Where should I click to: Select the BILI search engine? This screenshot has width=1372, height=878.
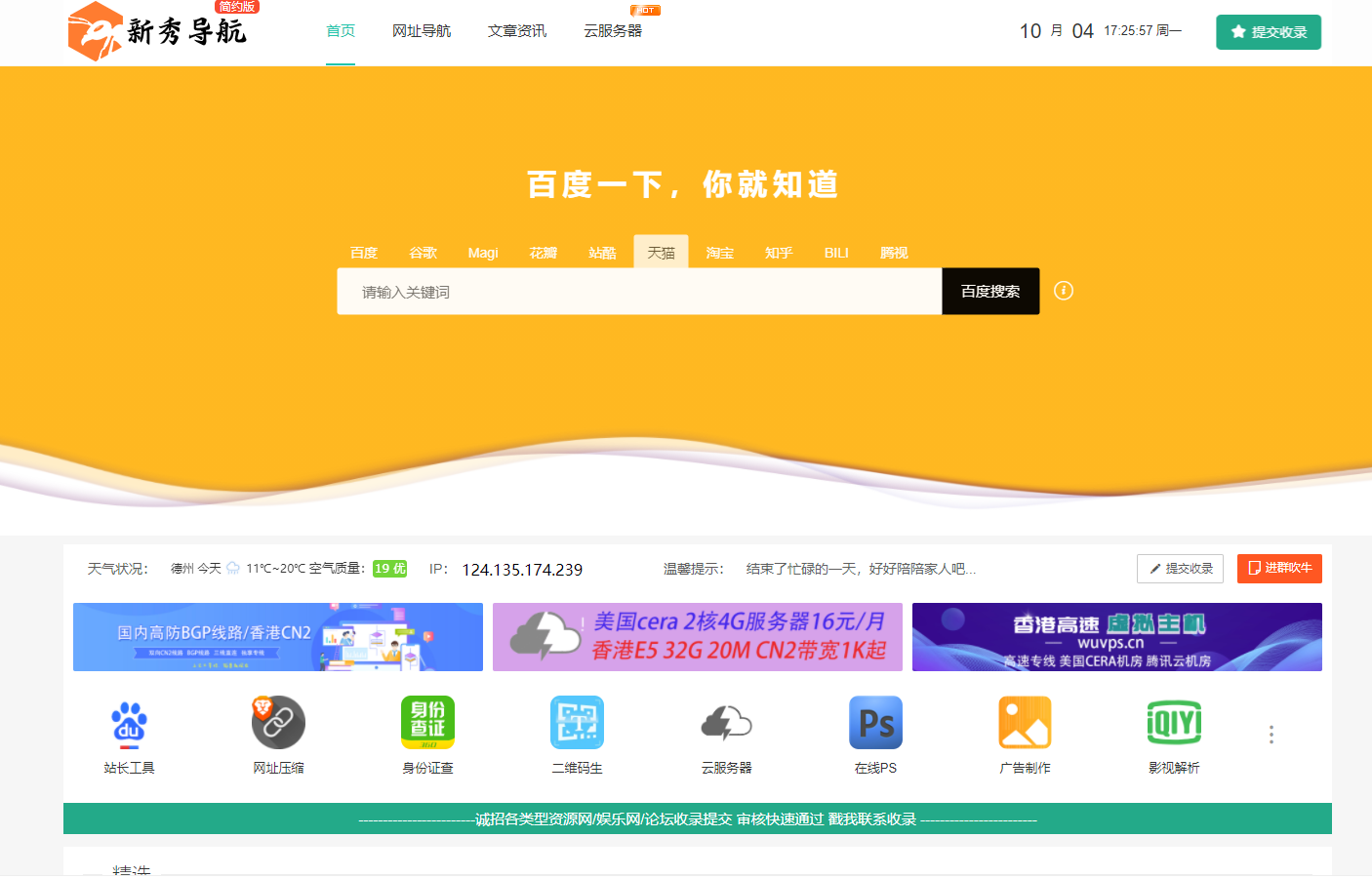835,252
